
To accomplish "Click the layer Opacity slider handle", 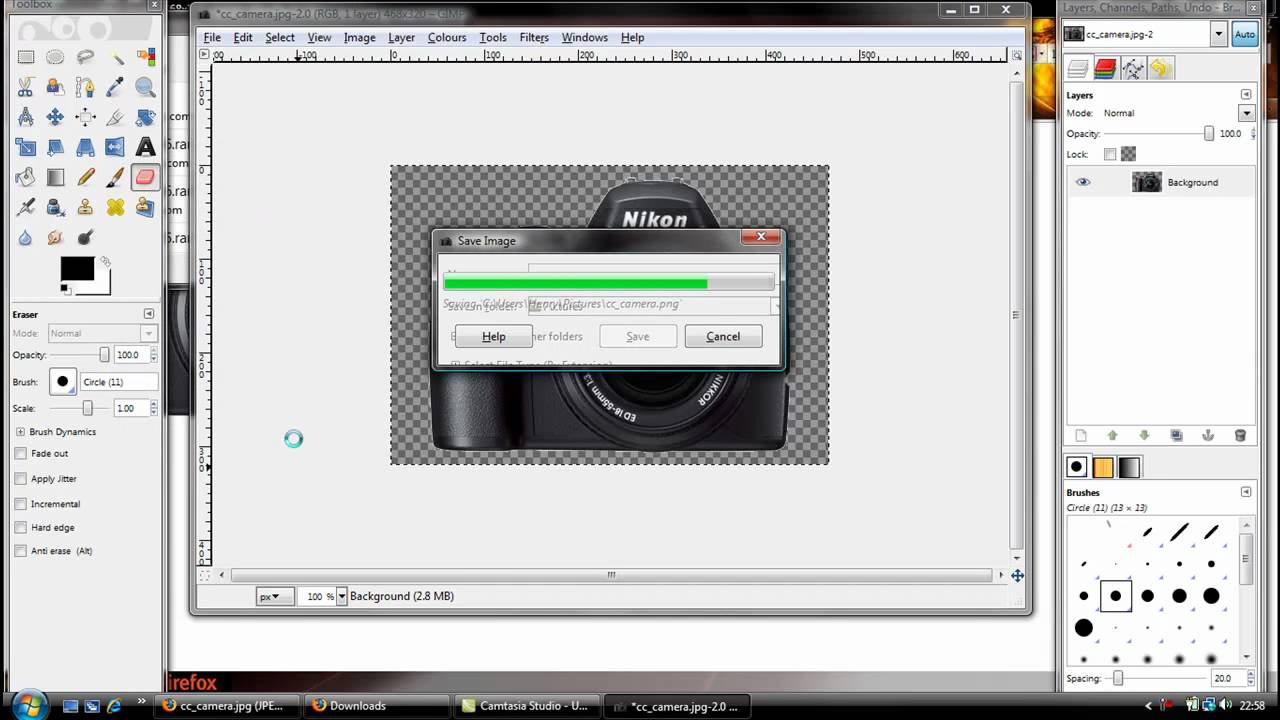I will tap(1209, 133).
